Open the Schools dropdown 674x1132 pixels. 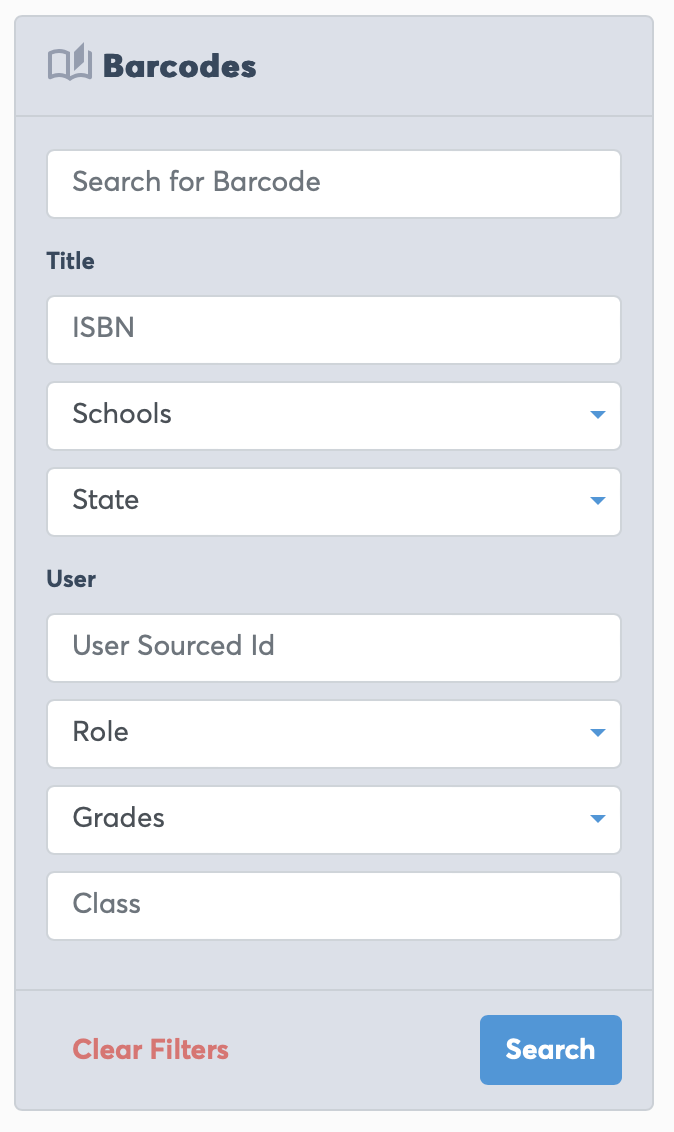(320, 415)
